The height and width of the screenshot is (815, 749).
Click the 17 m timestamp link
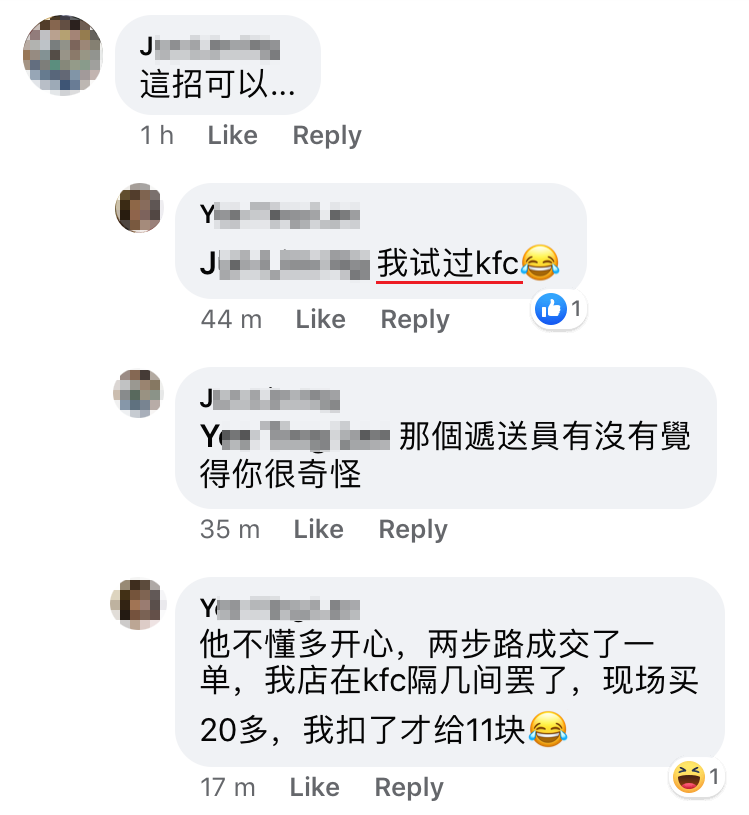(x=228, y=787)
